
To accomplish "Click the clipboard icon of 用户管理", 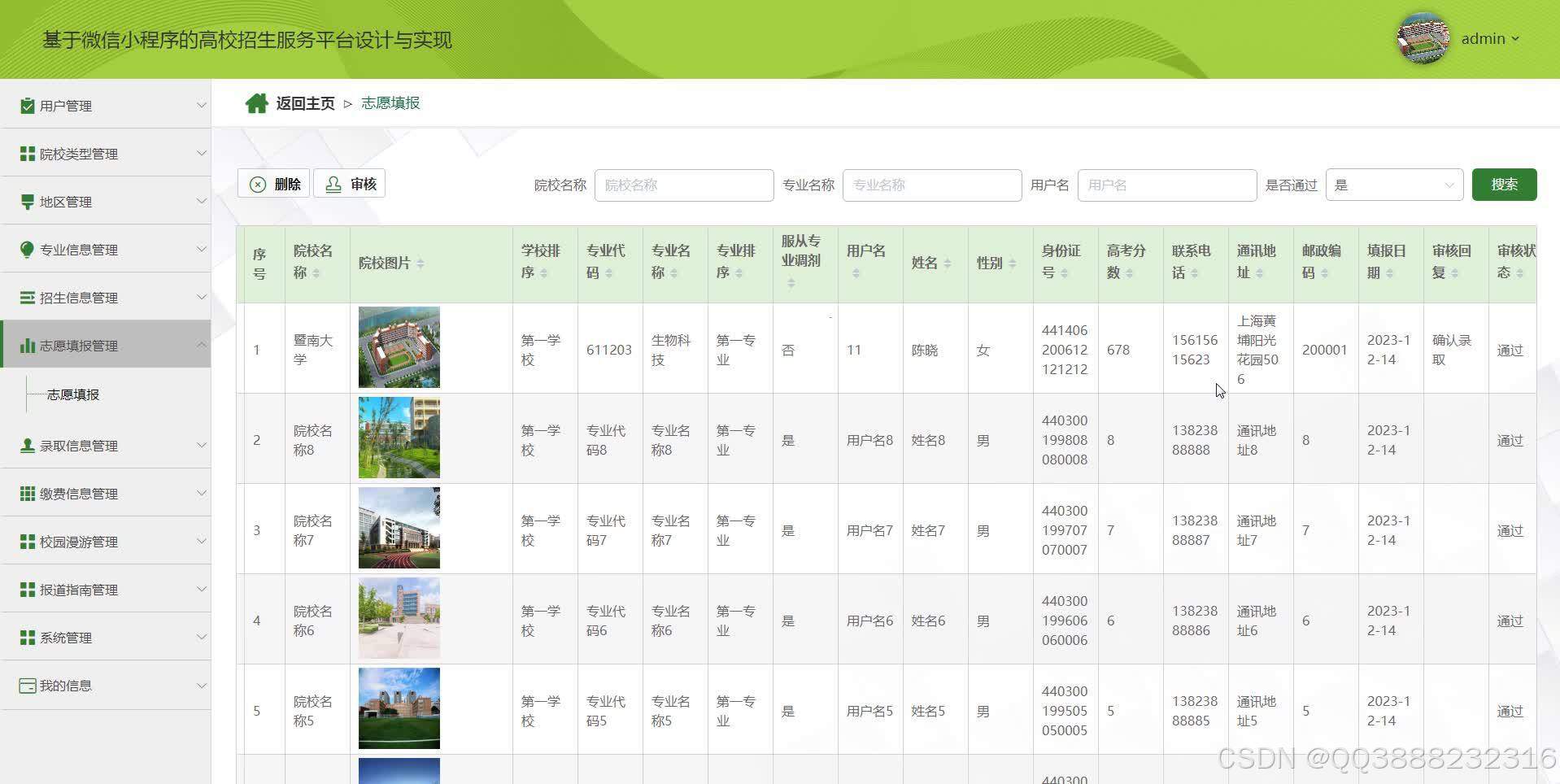I will click(27, 106).
